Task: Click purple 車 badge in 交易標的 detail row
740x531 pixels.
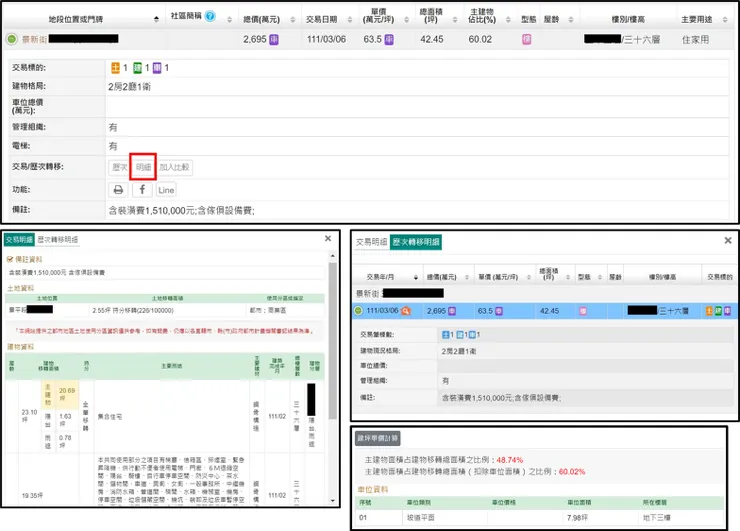Action: [157, 68]
